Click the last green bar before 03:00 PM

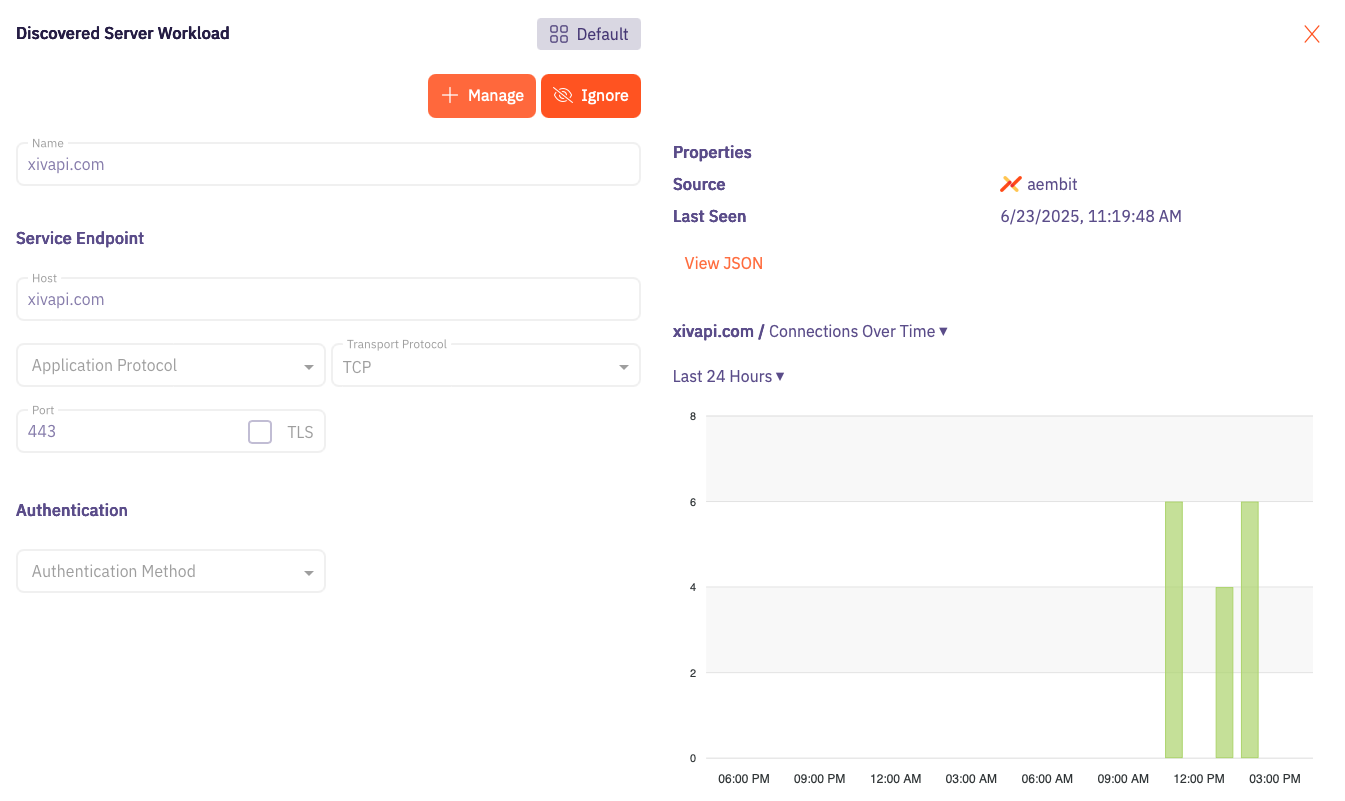[1249, 630]
